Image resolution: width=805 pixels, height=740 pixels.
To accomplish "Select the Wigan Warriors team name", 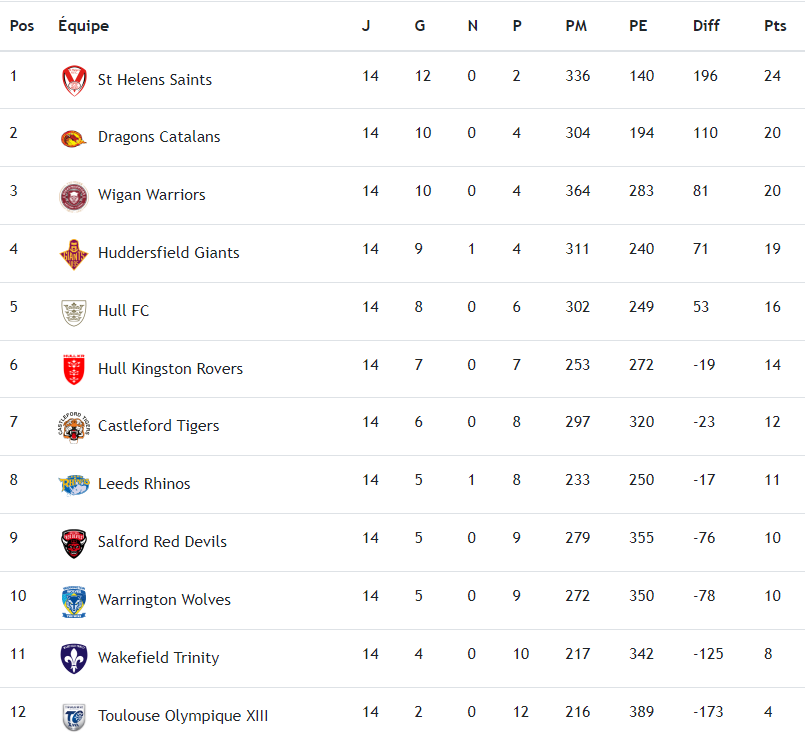I will tap(152, 195).
